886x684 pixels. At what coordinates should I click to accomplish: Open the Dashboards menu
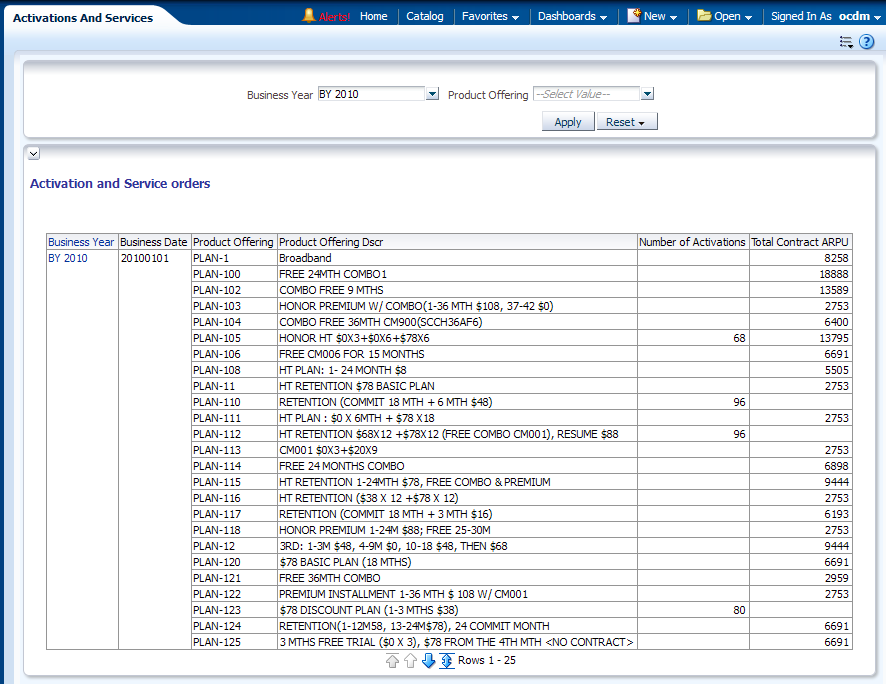tap(573, 16)
